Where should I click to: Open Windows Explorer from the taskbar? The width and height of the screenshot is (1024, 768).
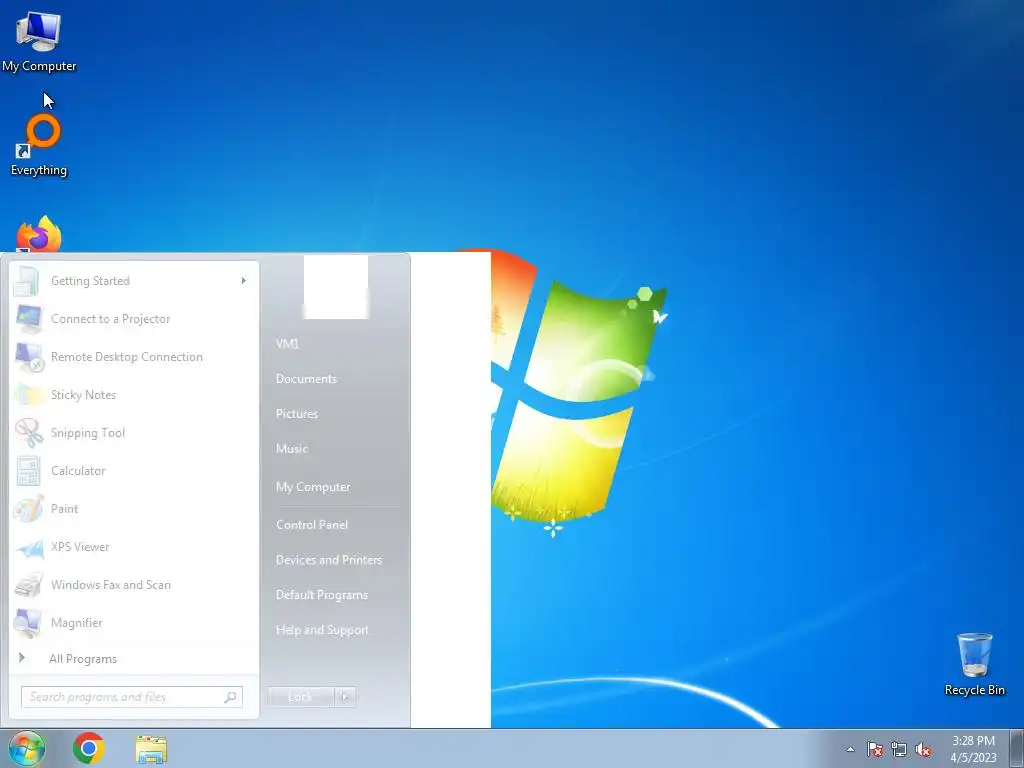pyautogui.click(x=151, y=749)
